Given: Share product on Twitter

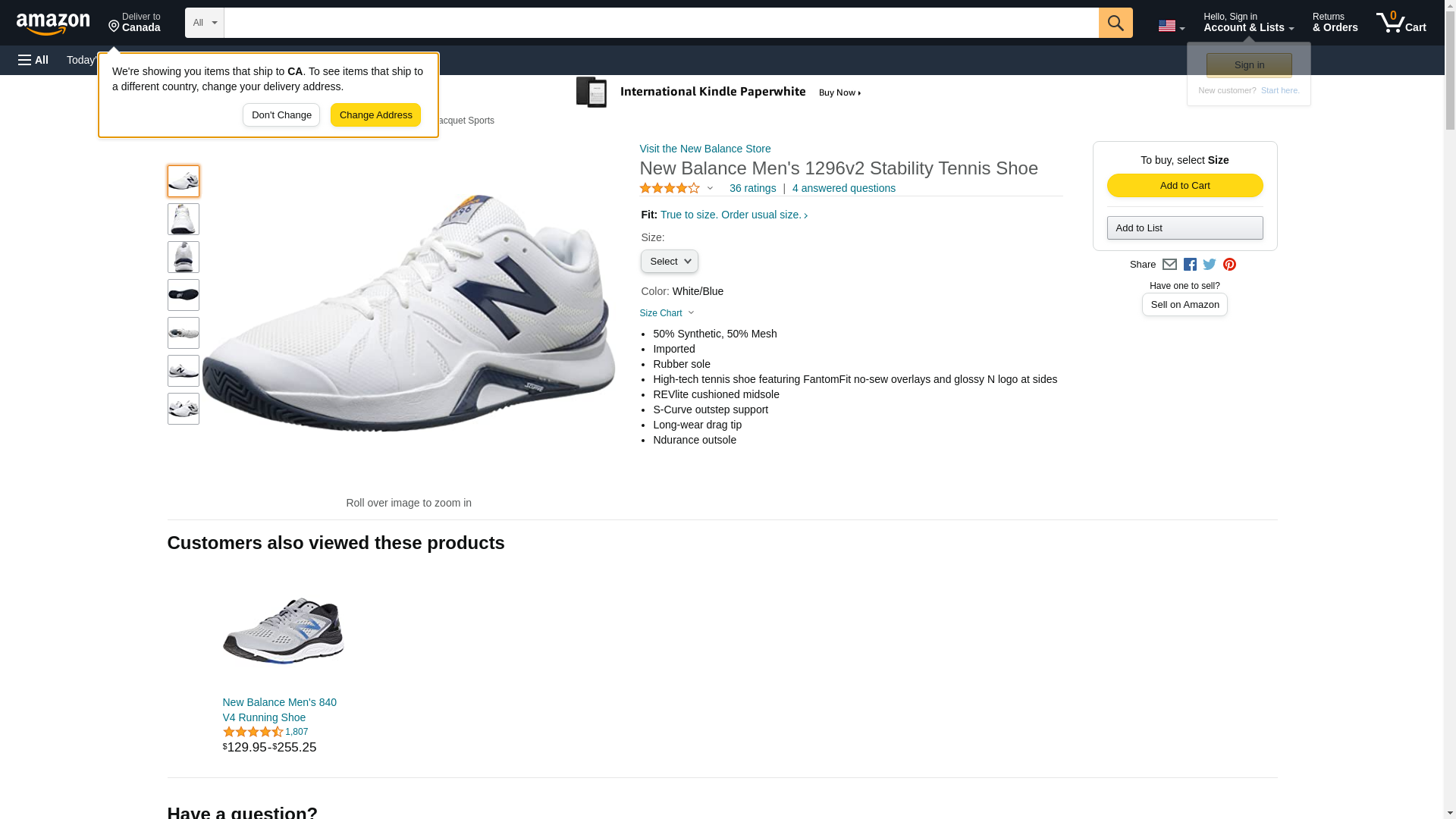Looking at the screenshot, I should [1210, 265].
